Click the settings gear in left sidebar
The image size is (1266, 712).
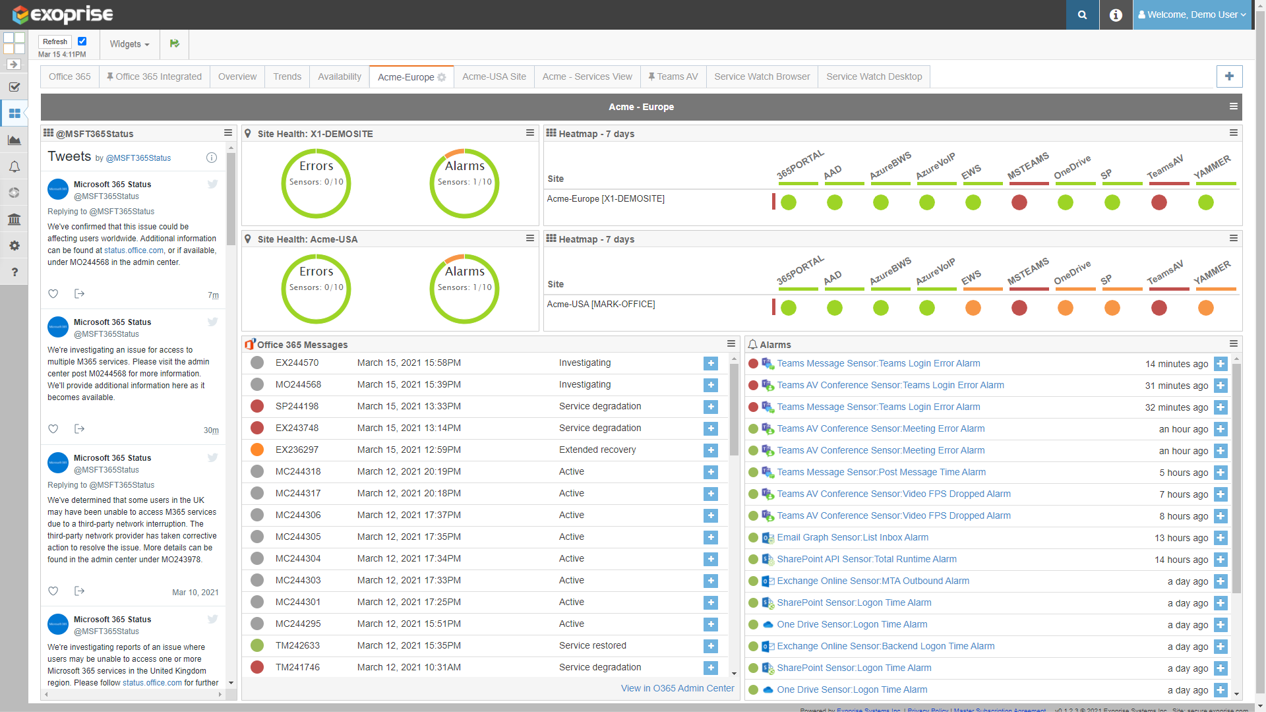[x=14, y=245]
